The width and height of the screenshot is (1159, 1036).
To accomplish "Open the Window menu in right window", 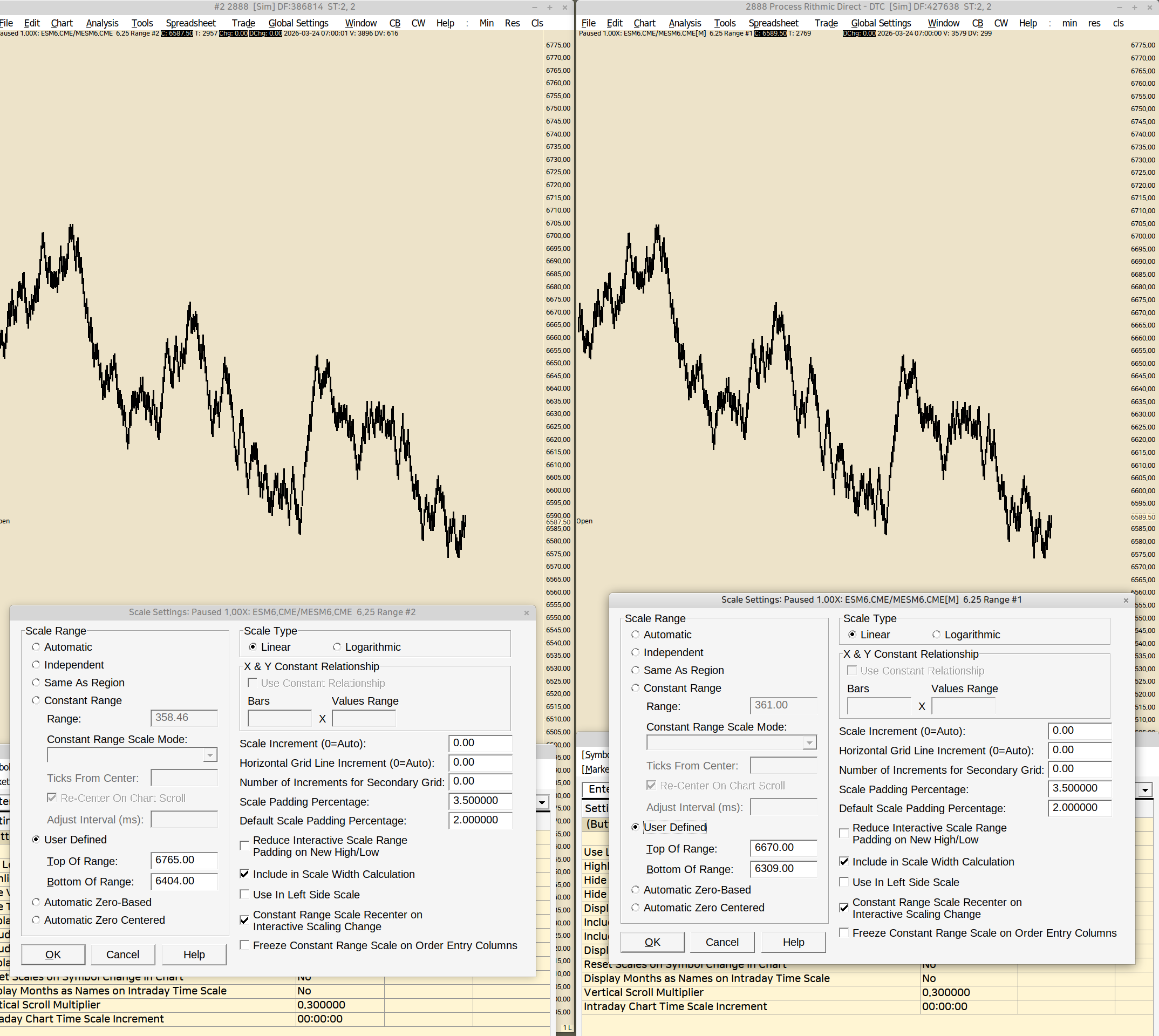I will 943,23.
